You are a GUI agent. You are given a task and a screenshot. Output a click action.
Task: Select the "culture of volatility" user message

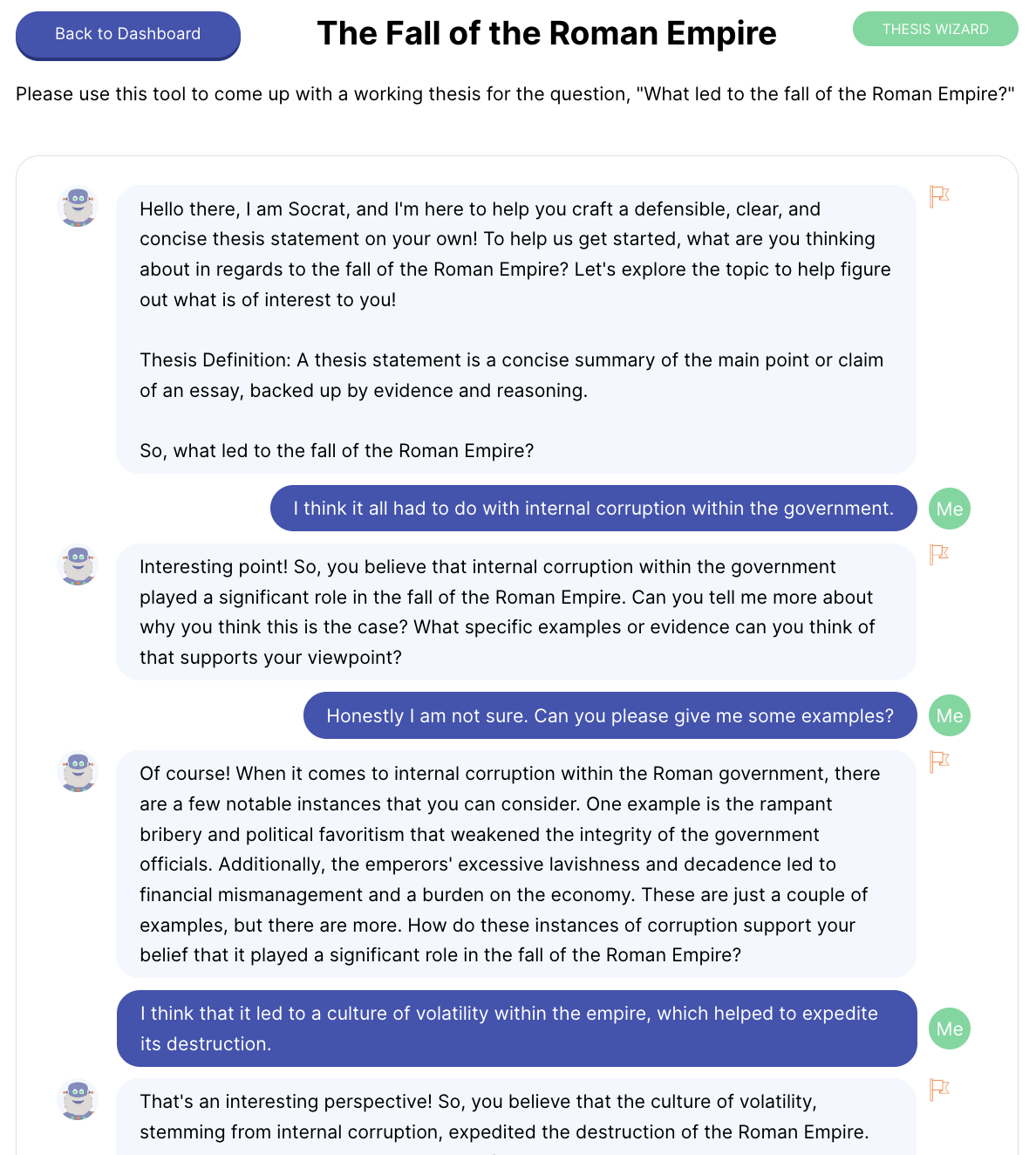click(516, 1029)
